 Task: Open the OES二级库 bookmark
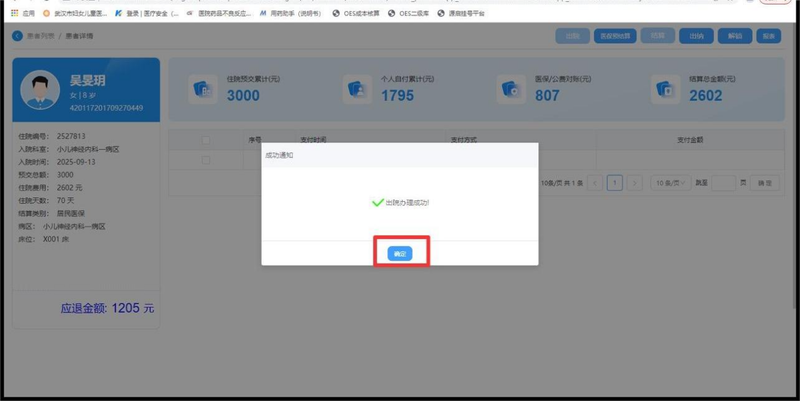pos(408,13)
